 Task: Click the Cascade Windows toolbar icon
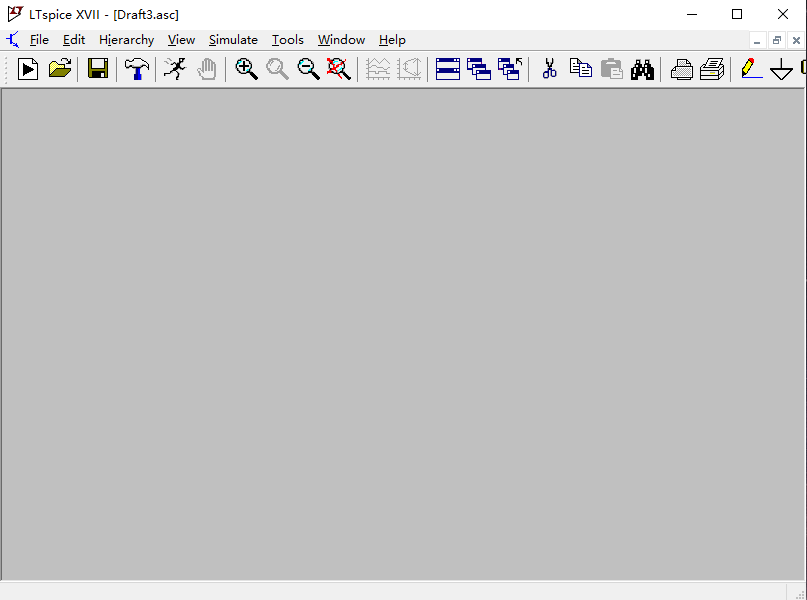click(x=479, y=69)
